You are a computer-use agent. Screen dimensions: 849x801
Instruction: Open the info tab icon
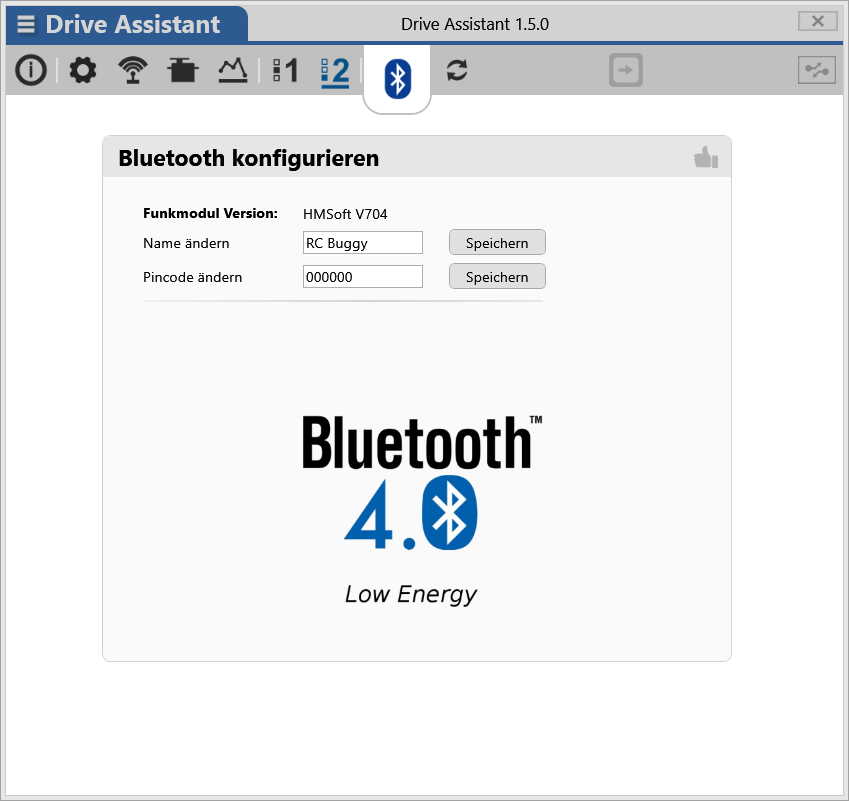click(31, 70)
